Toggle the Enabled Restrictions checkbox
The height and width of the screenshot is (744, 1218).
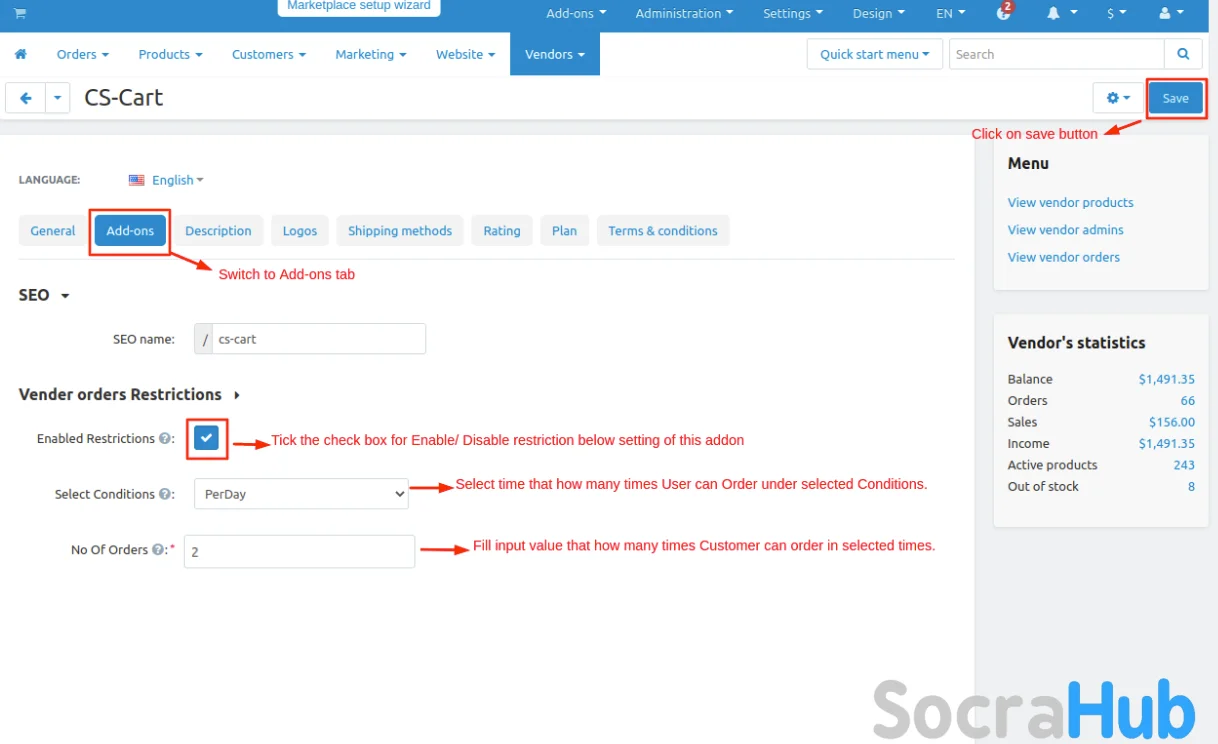207,439
